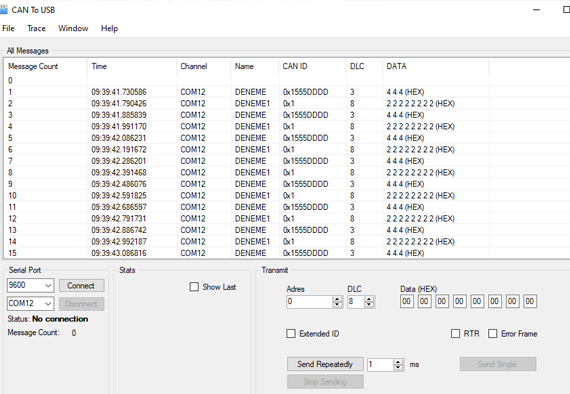
Task: Click the Send Repeatedly button
Action: tap(325, 364)
